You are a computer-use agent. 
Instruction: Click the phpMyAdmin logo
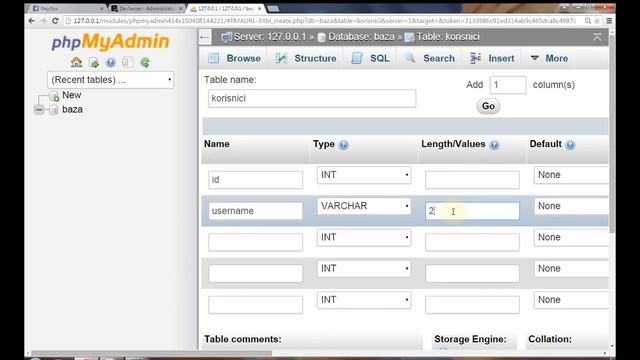coord(110,42)
